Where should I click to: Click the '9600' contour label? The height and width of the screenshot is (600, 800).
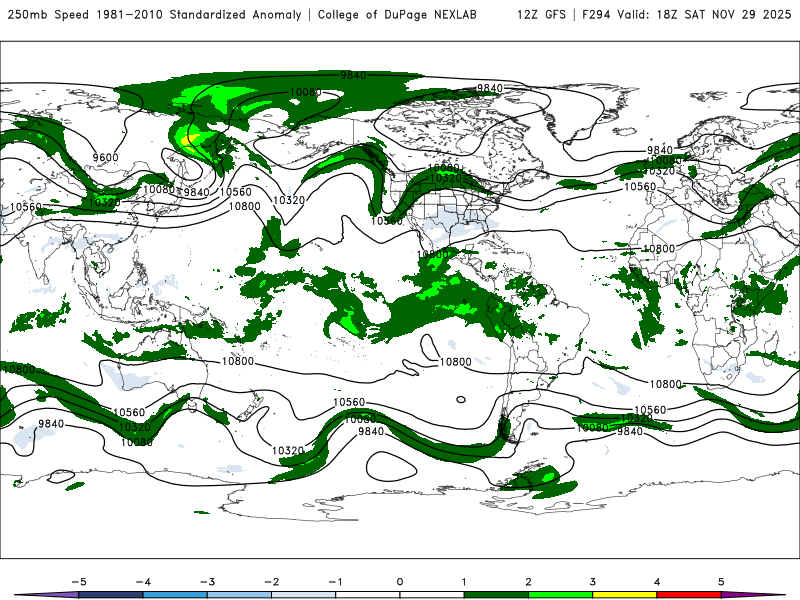coord(106,157)
